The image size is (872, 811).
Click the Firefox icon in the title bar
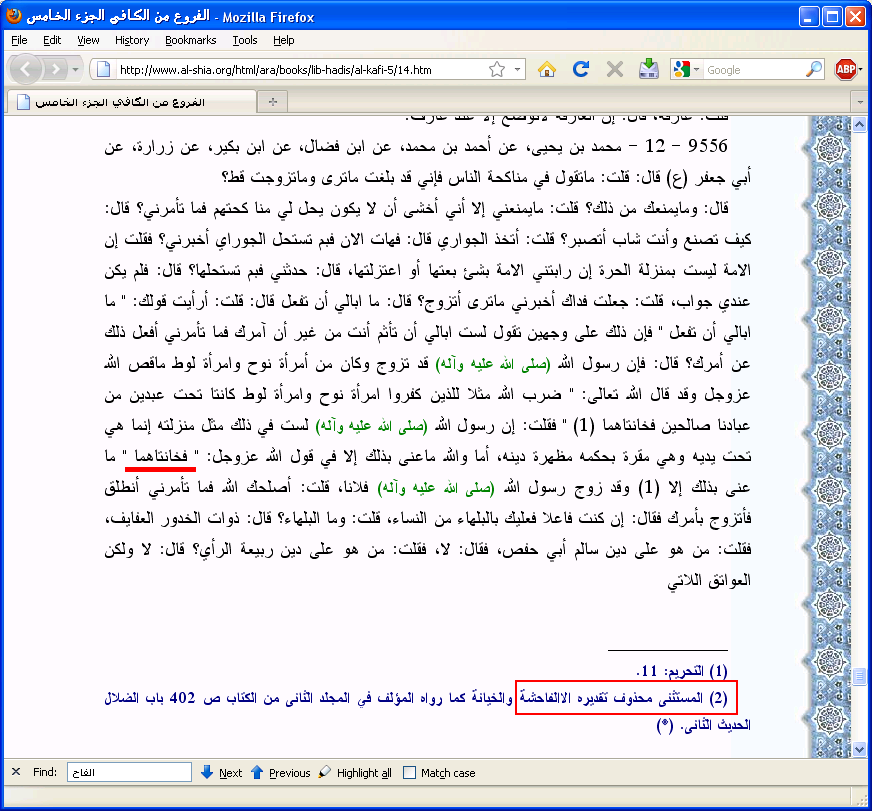(x=14, y=16)
